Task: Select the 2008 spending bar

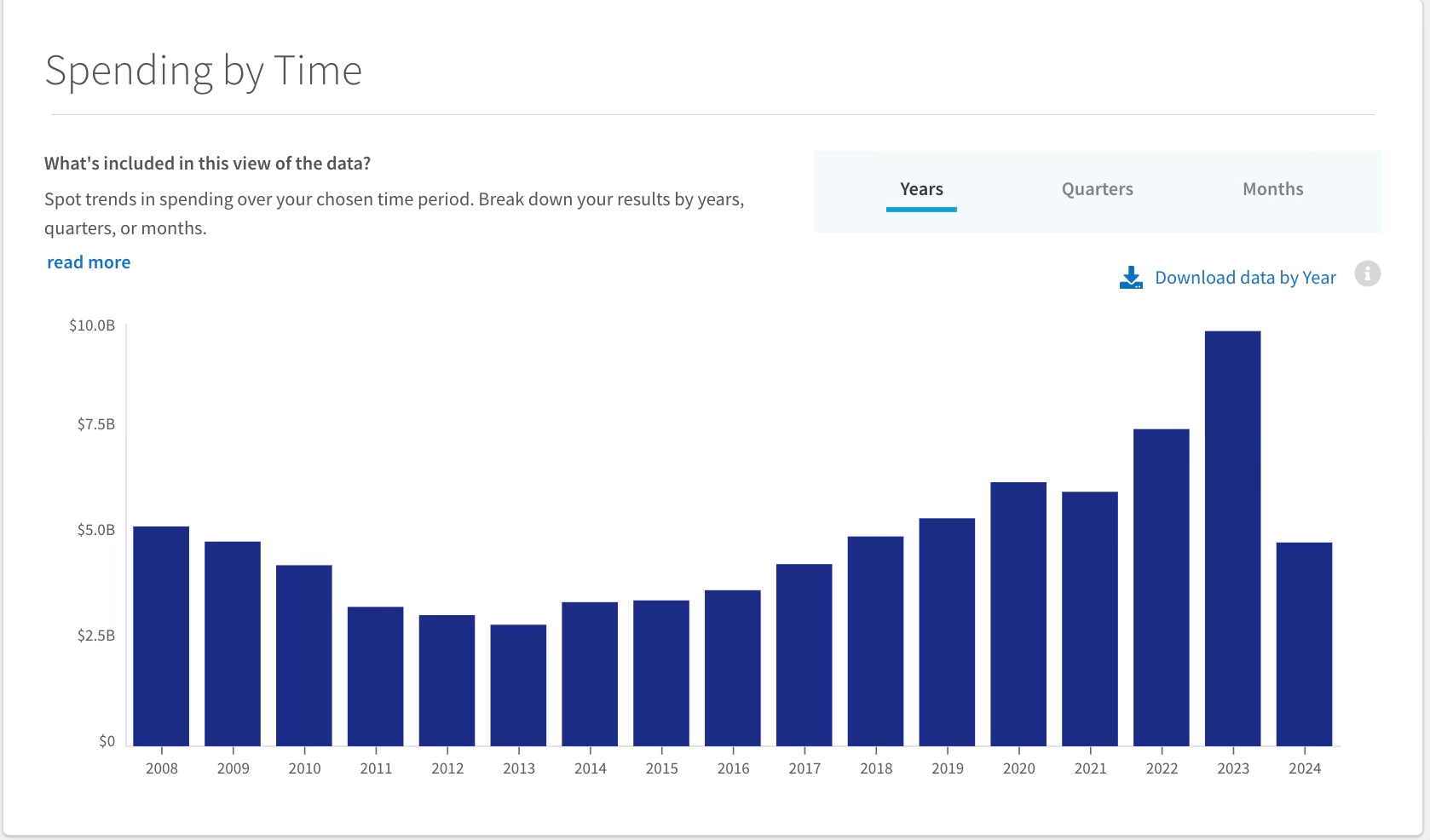Action: pyautogui.click(x=161, y=636)
